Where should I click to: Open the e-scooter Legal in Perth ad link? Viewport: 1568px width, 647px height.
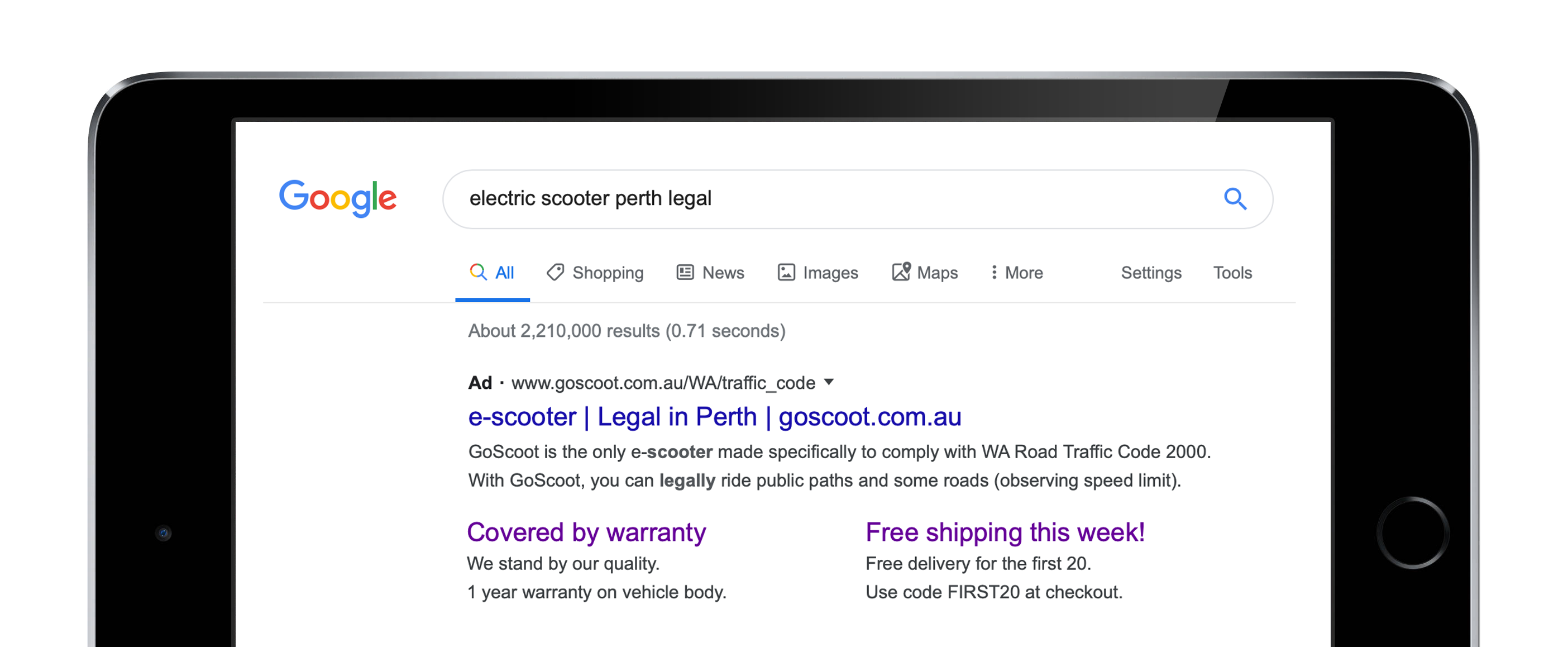[714, 417]
